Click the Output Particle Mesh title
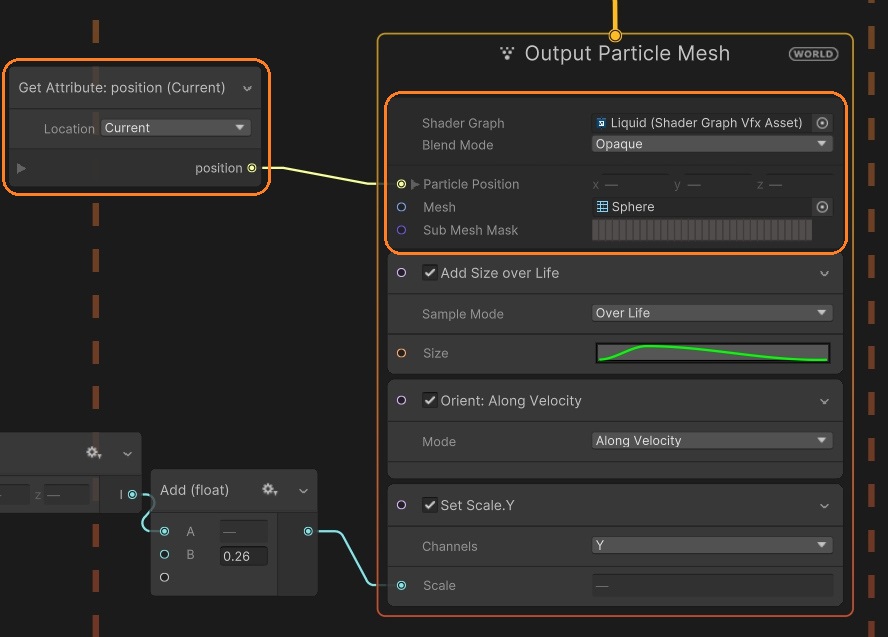Viewport: 888px width, 637px height. pos(627,54)
